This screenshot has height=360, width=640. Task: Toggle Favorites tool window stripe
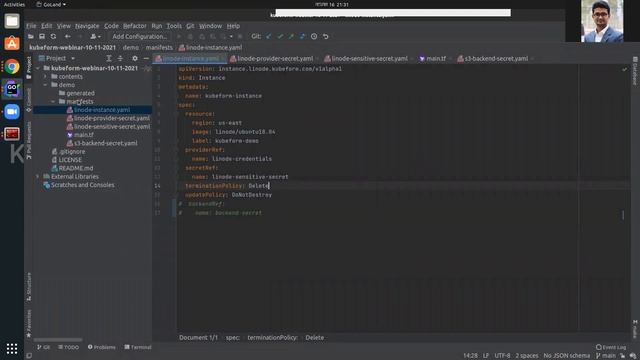coord(29,323)
